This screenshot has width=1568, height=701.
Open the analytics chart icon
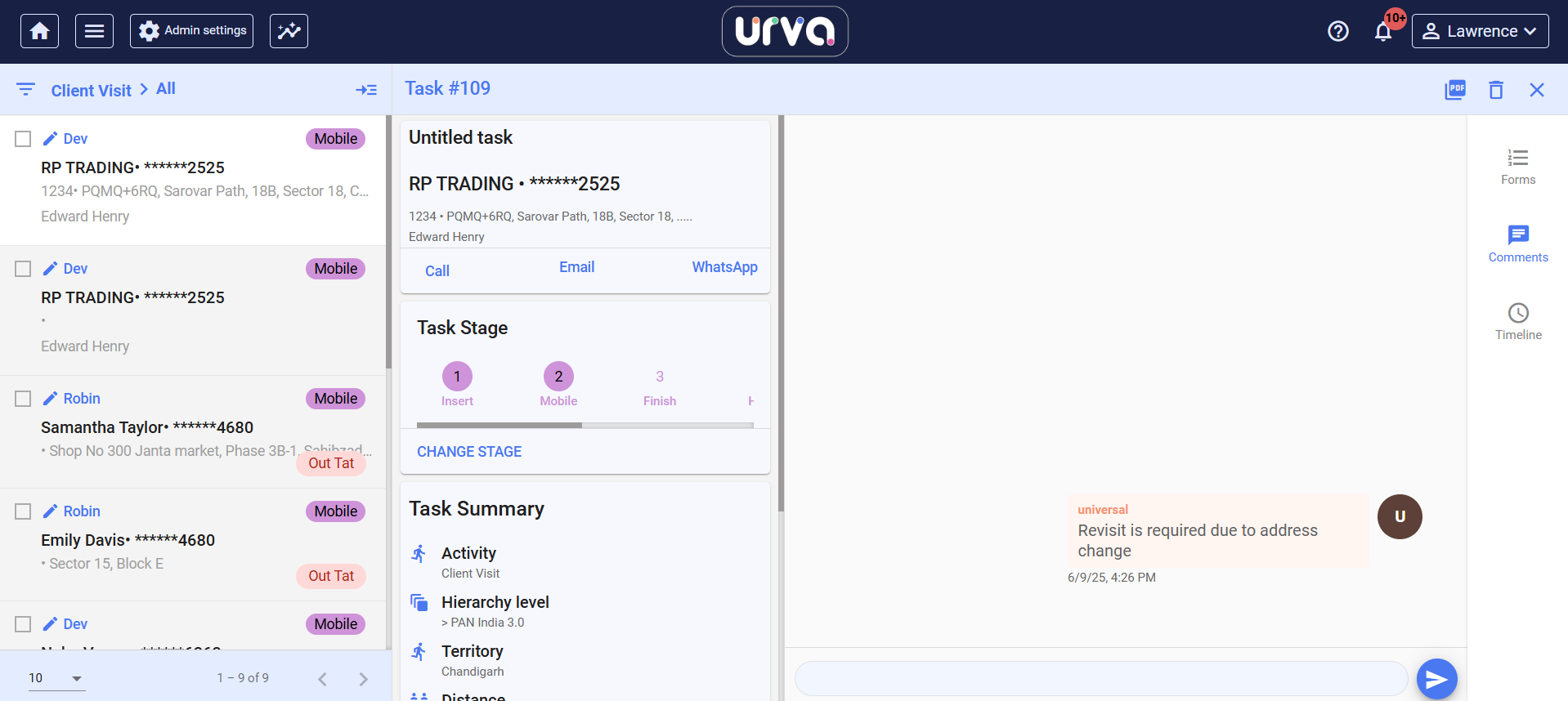[289, 31]
